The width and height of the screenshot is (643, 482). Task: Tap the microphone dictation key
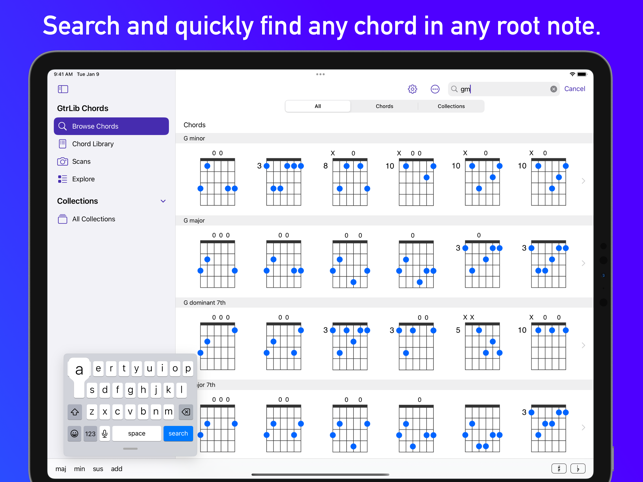[x=105, y=434]
